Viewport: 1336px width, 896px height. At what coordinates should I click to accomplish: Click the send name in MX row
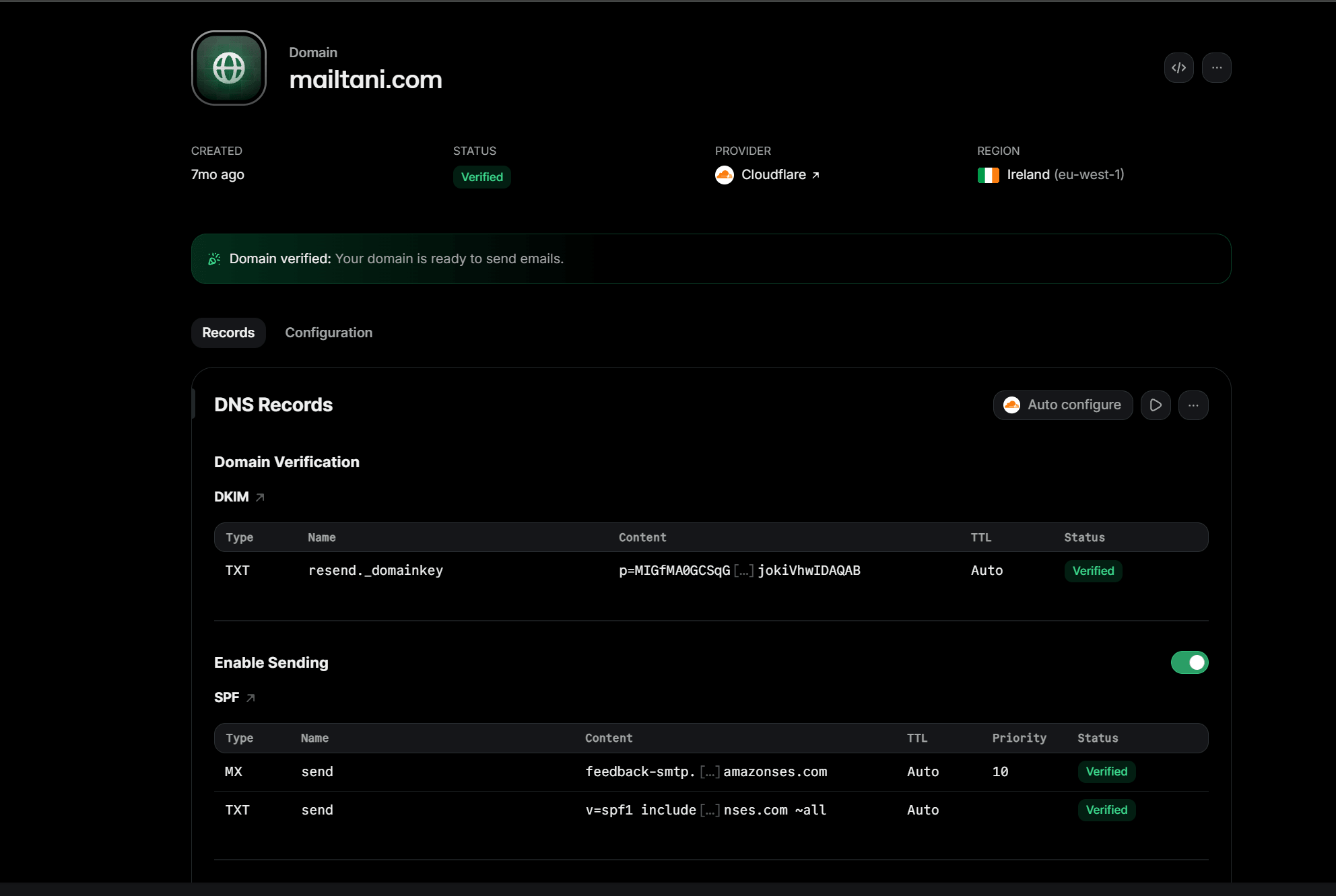coord(317,772)
